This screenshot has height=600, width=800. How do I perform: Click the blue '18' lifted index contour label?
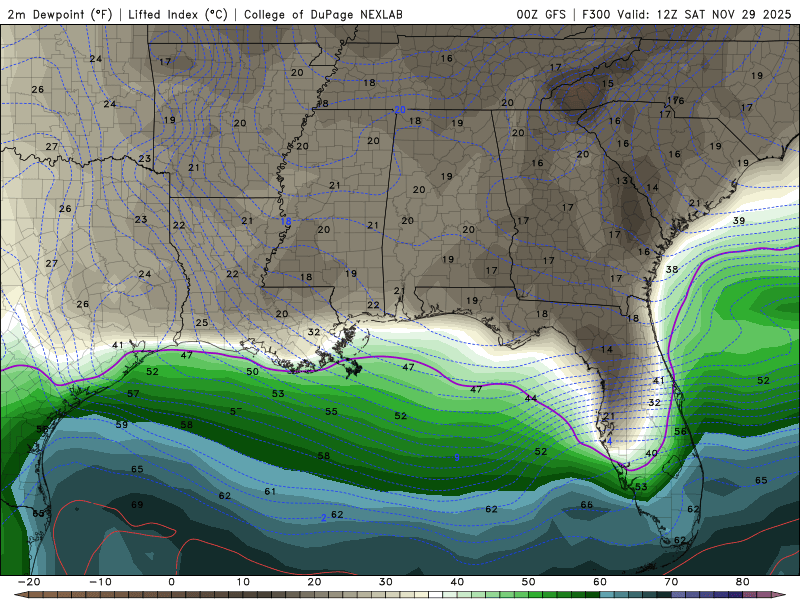point(286,221)
